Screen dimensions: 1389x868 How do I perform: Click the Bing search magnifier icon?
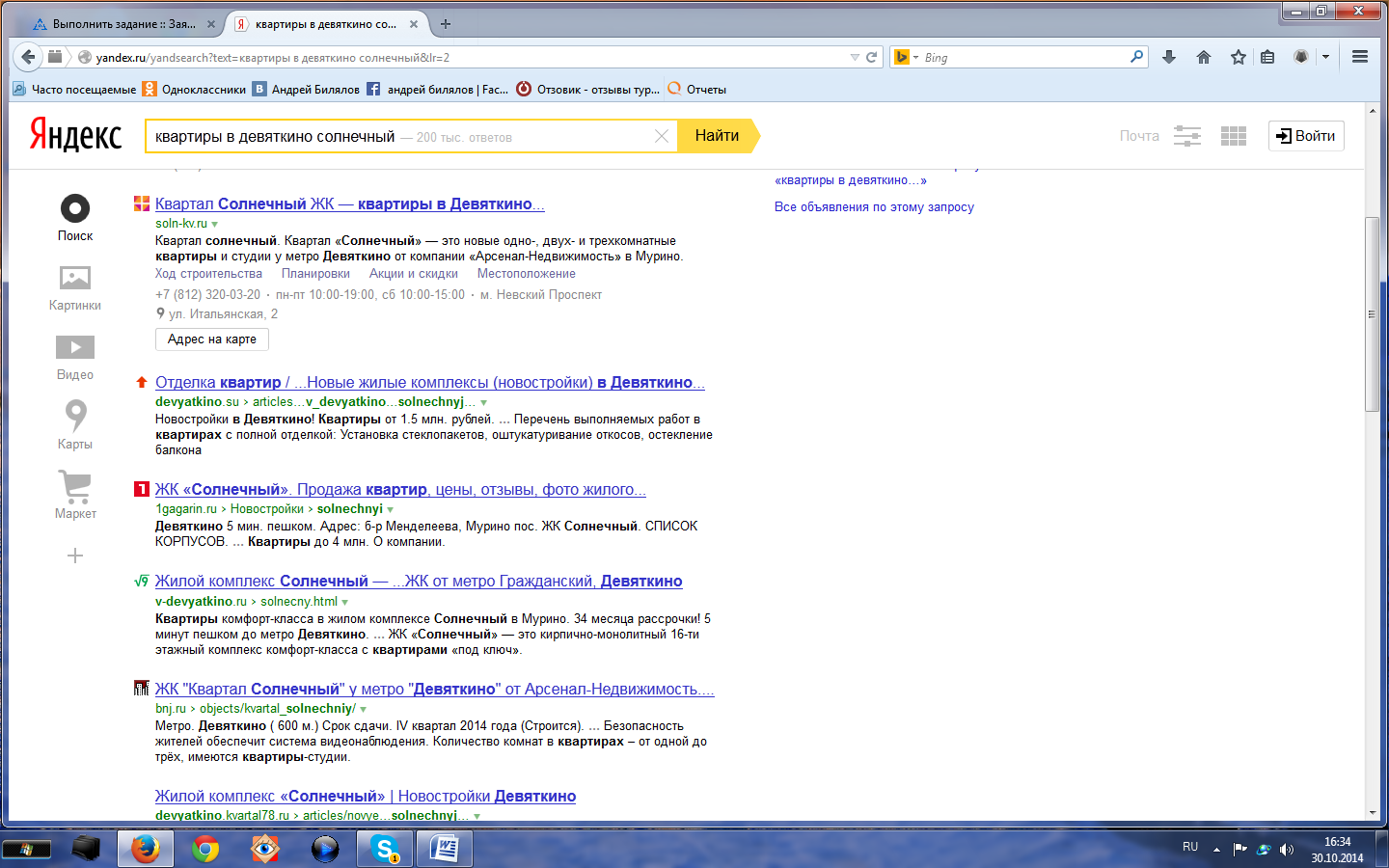(x=1137, y=57)
